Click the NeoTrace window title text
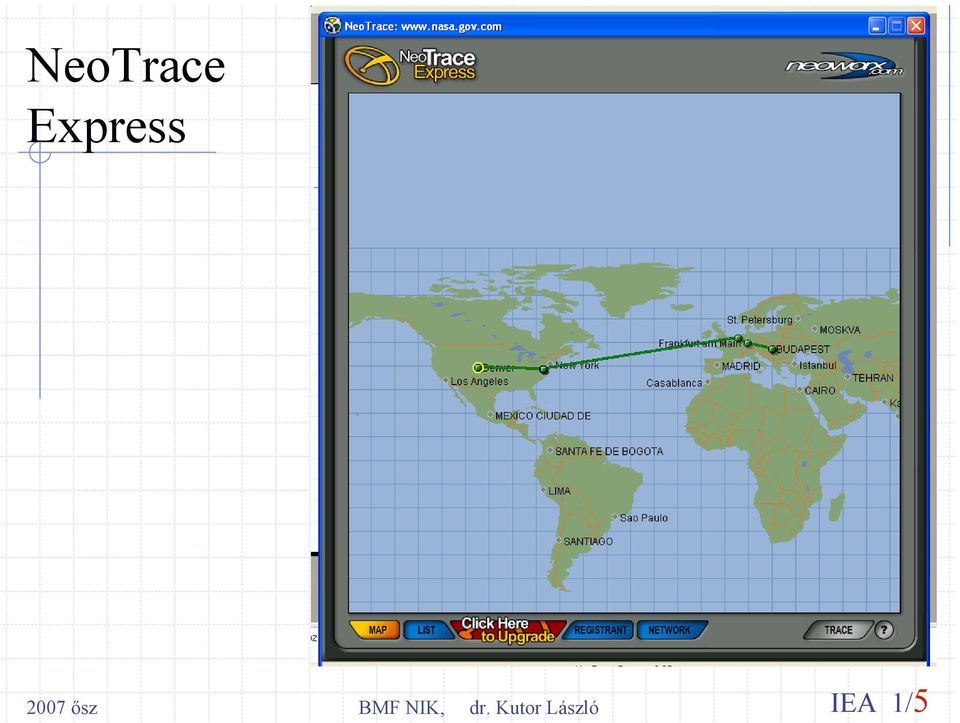The image size is (960, 723). [423, 26]
